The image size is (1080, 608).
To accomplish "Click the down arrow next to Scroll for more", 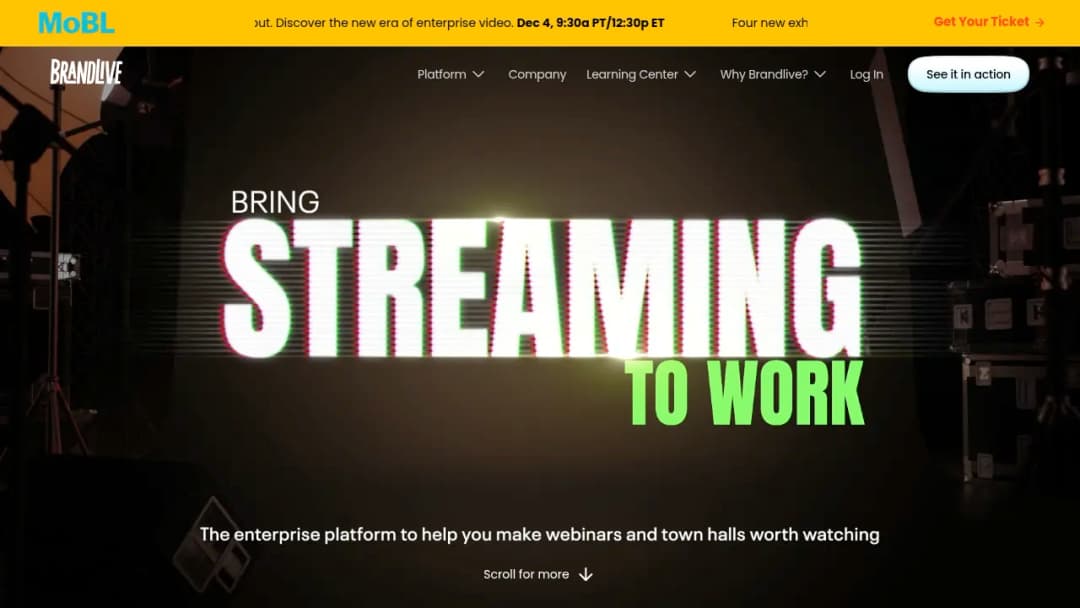I will (x=585, y=574).
